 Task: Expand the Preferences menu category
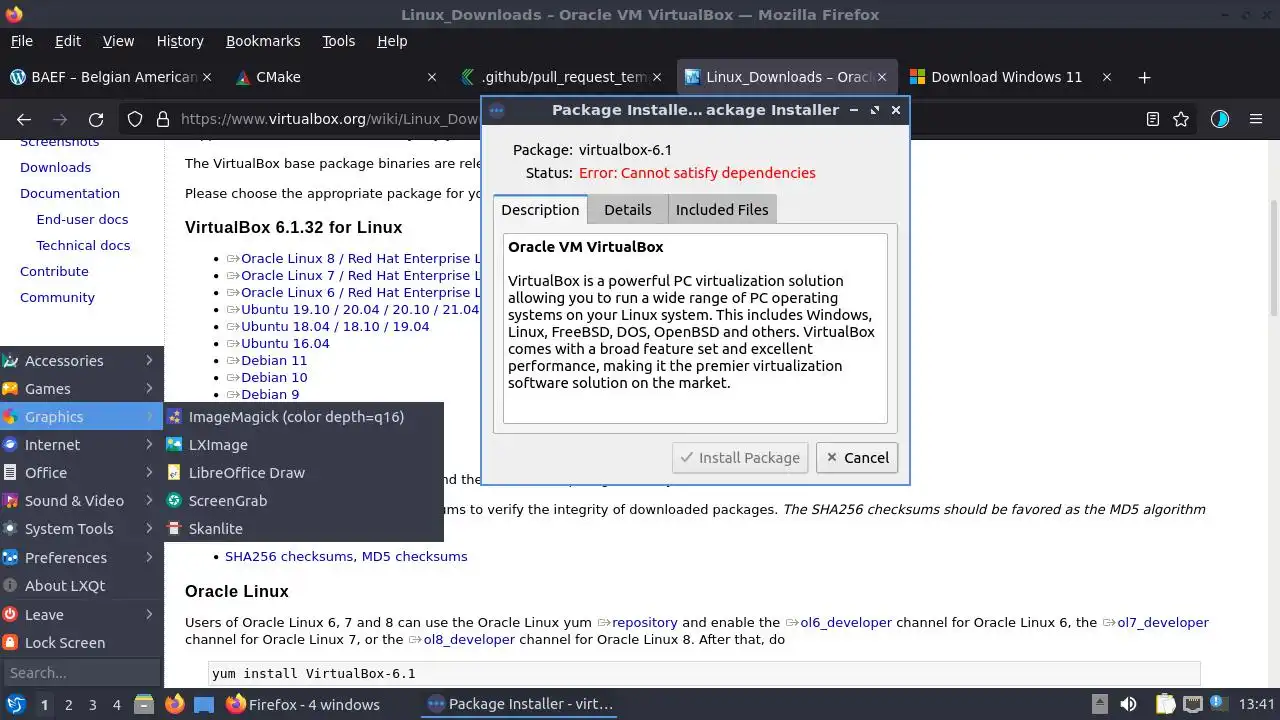(82, 558)
